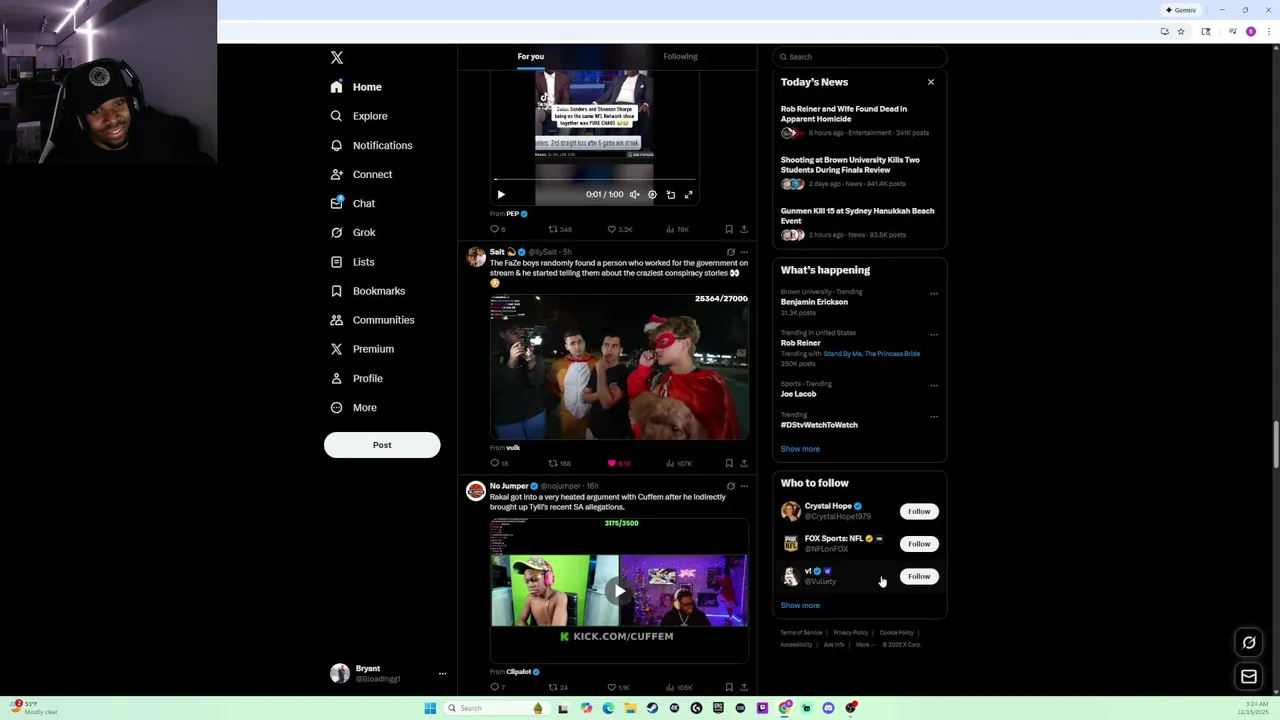Viewport: 1280px width, 720px height.
Task: Open Discord from the taskbar
Action: (828, 708)
